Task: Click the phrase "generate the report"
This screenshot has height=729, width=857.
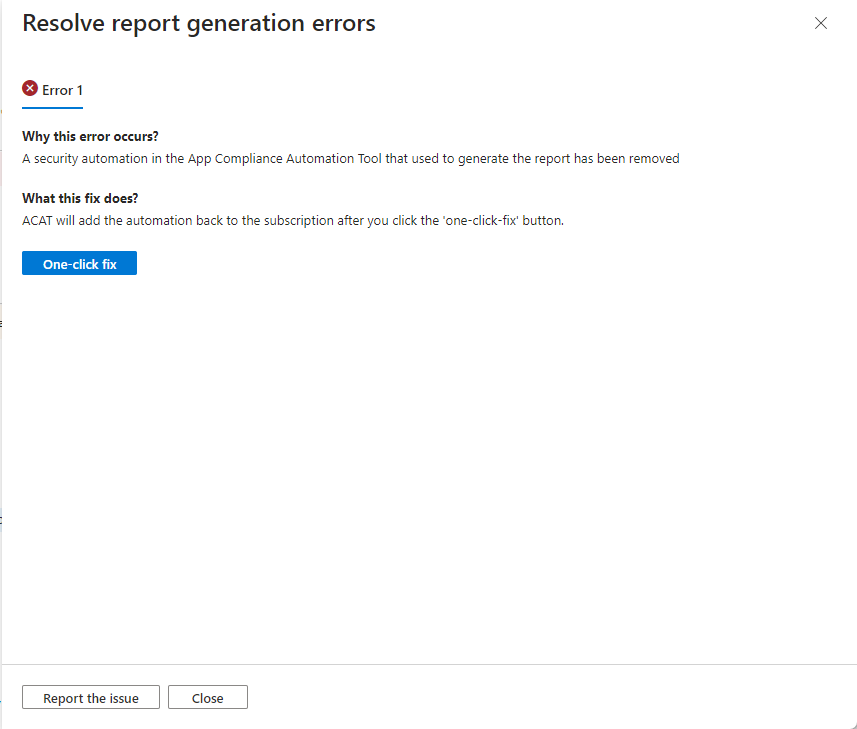Action: coord(512,158)
